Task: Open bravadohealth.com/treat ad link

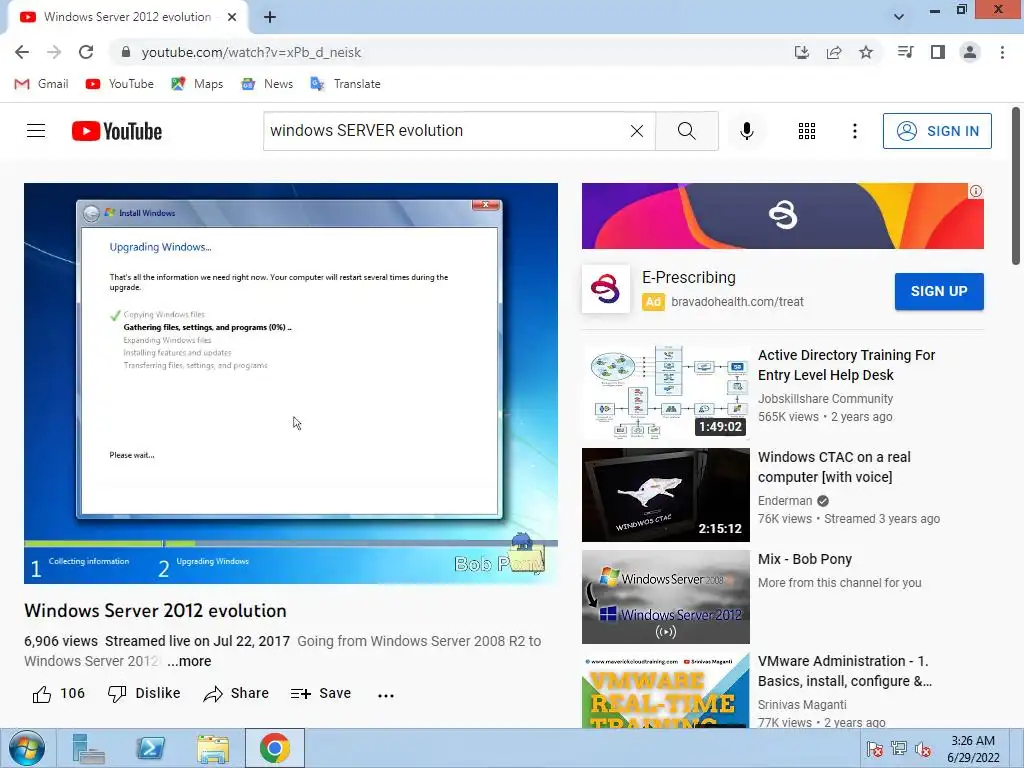Action: click(x=737, y=302)
